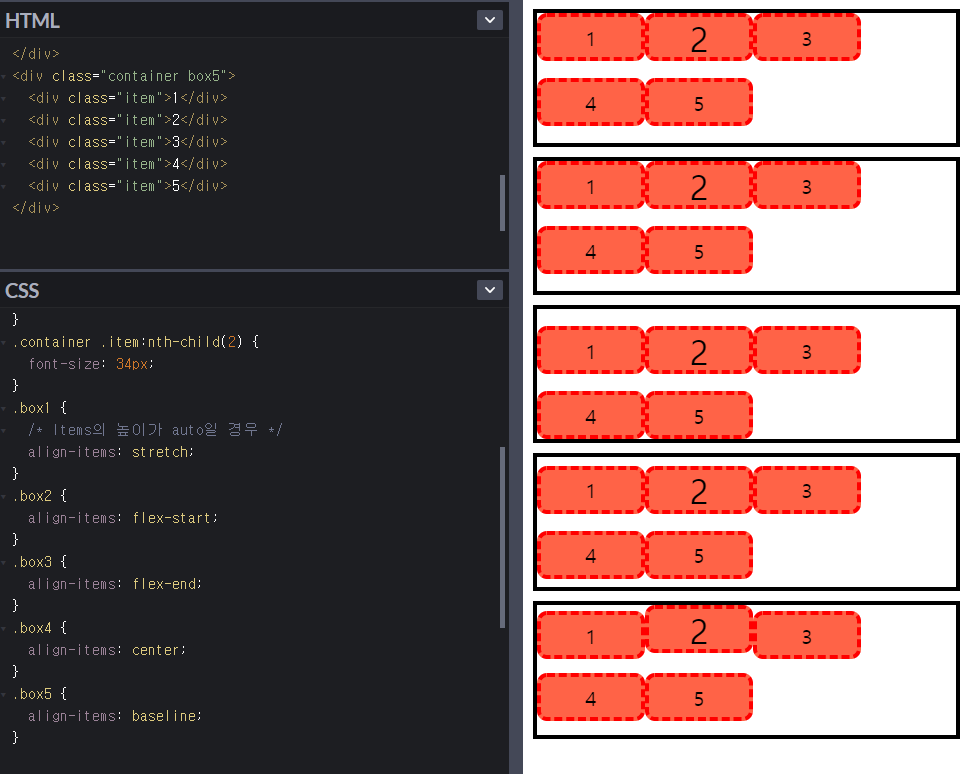Click item 5 in the fourth preview container
The width and height of the screenshot is (965, 774).
(x=699, y=555)
